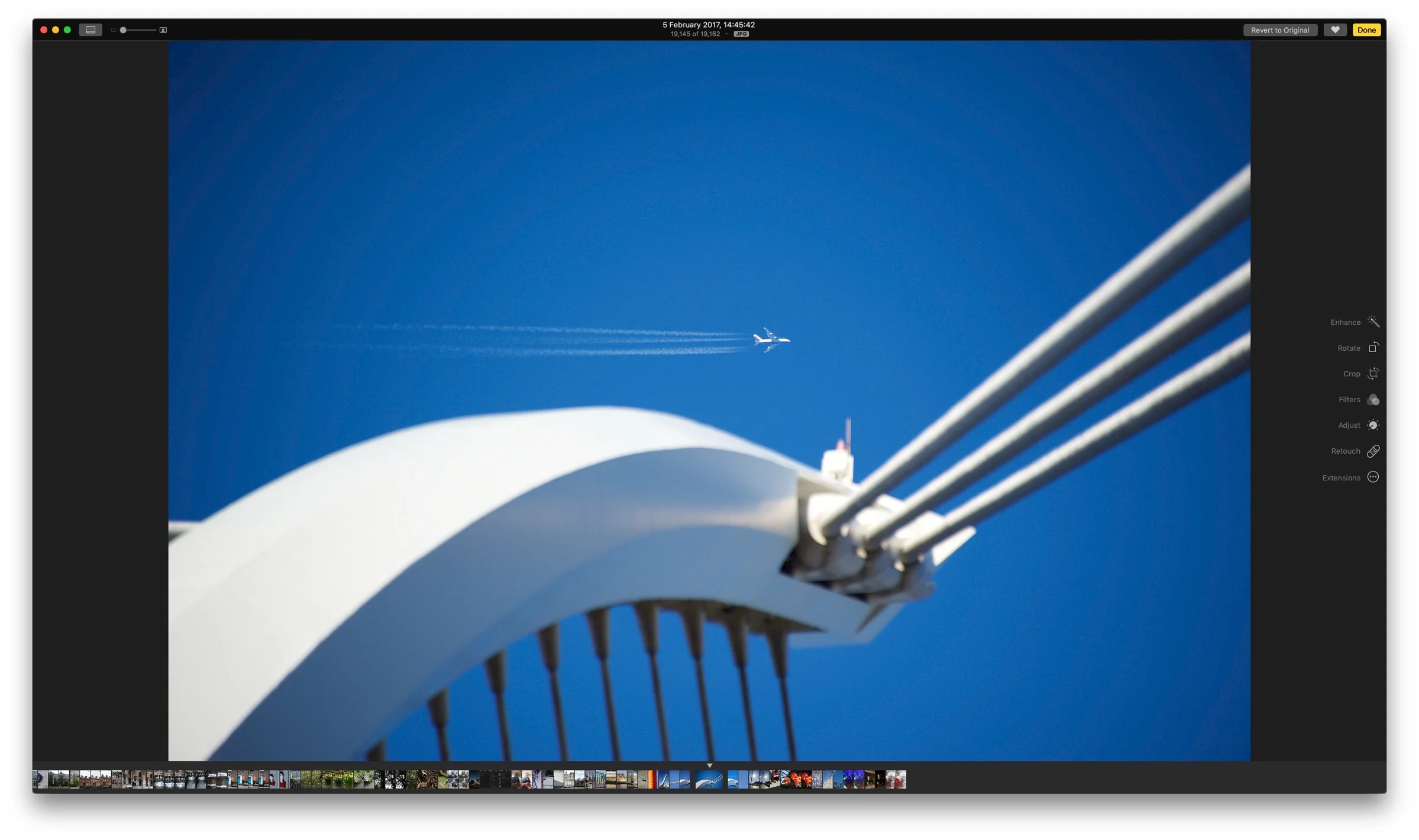Click Done to finish editing

click(1366, 30)
